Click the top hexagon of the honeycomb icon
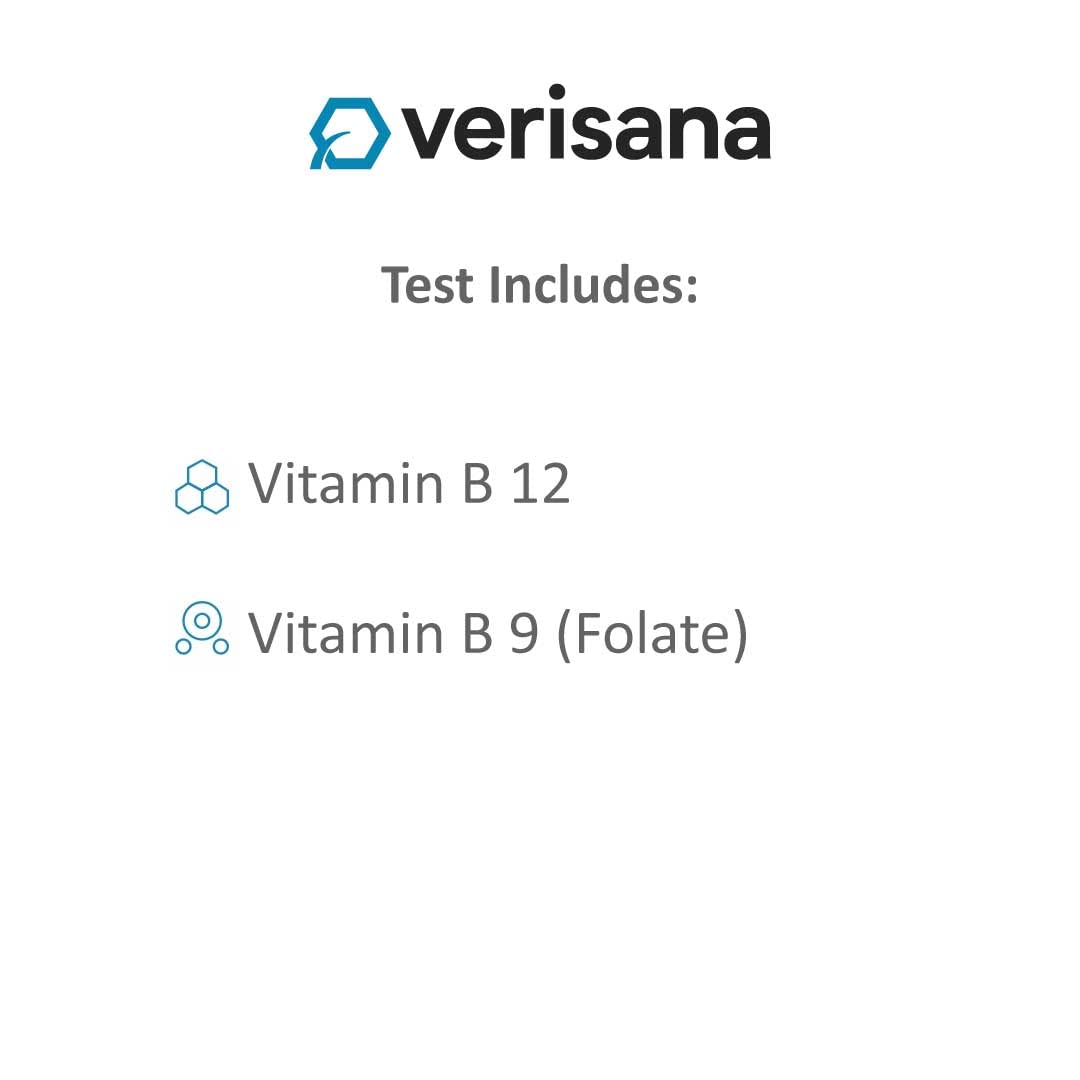This screenshot has height=1080, width=1080. point(202,474)
